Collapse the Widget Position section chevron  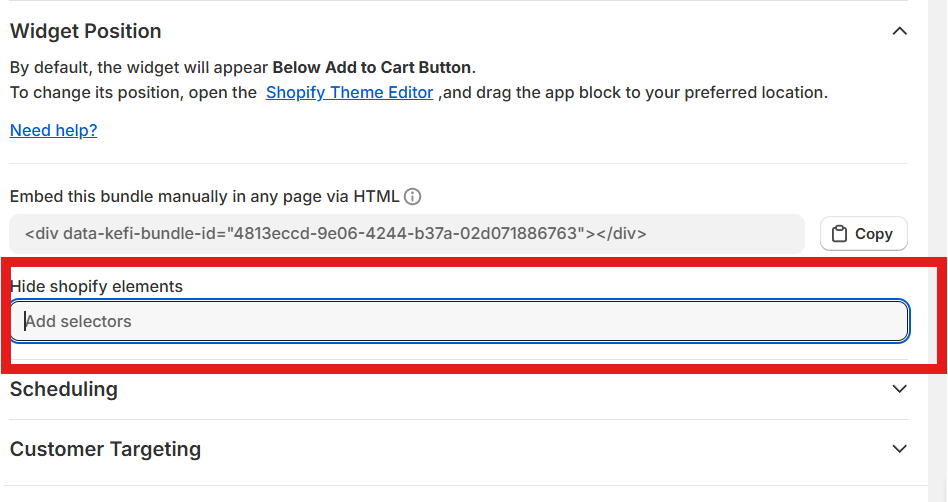pyautogui.click(x=900, y=31)
